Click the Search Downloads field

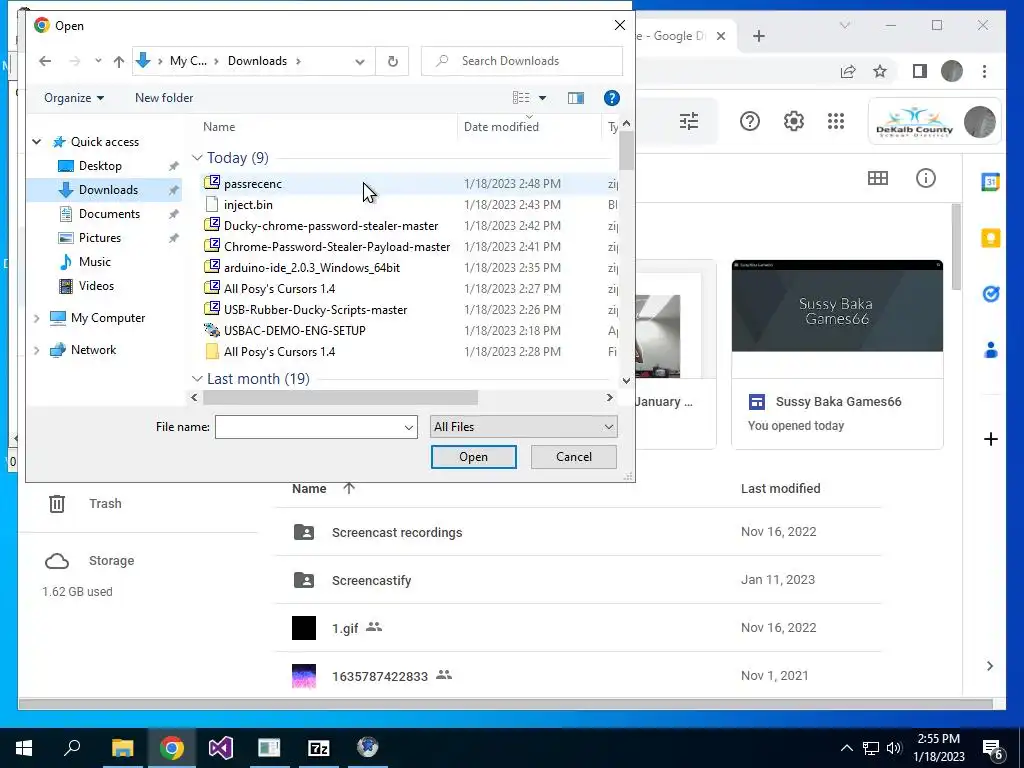522,61
